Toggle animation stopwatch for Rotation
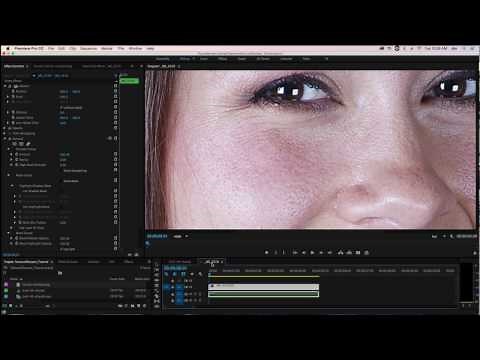480x360 pixels. click(13, 112)
